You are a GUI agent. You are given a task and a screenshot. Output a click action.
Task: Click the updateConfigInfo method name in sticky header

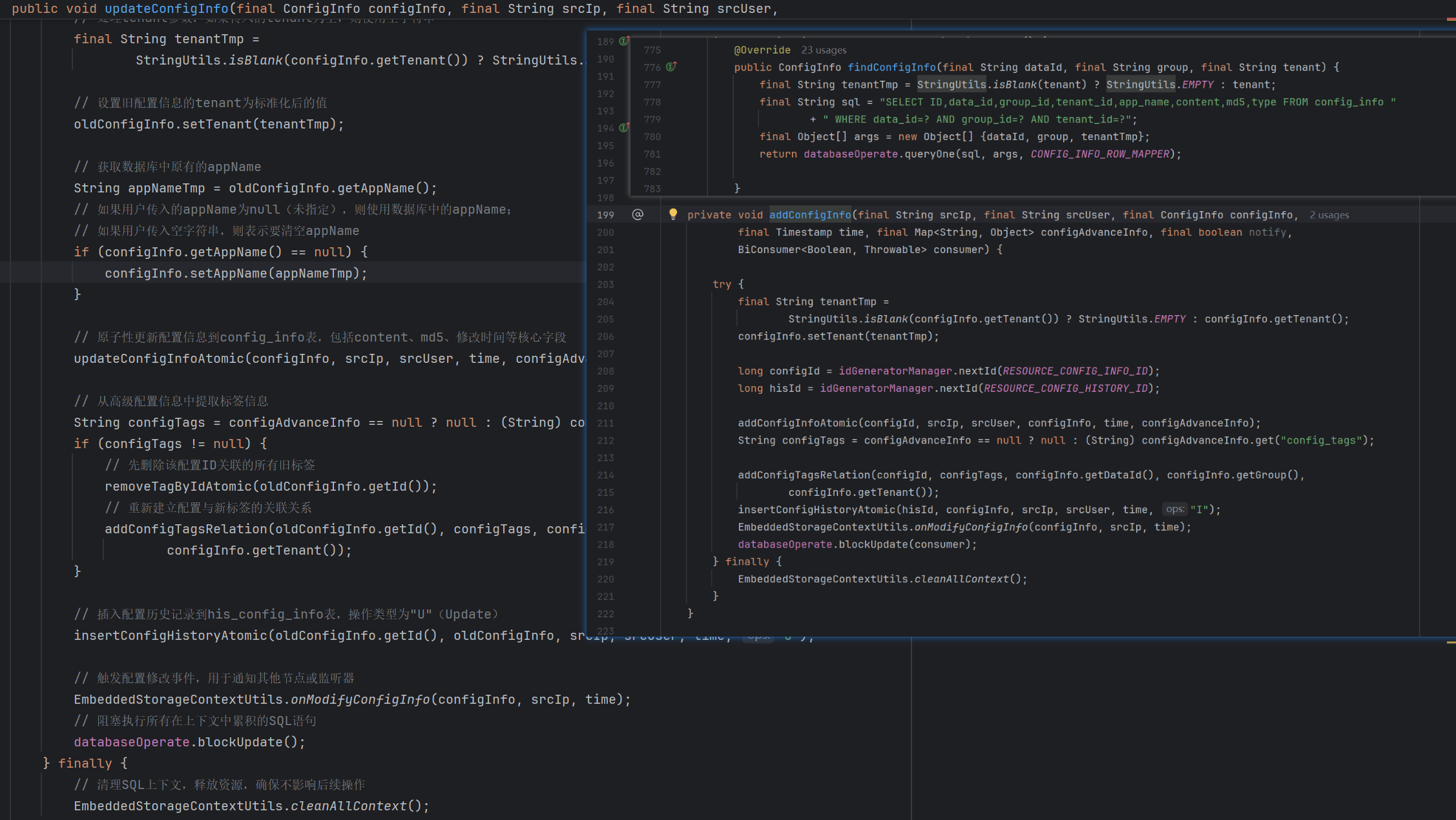point(166,9)
